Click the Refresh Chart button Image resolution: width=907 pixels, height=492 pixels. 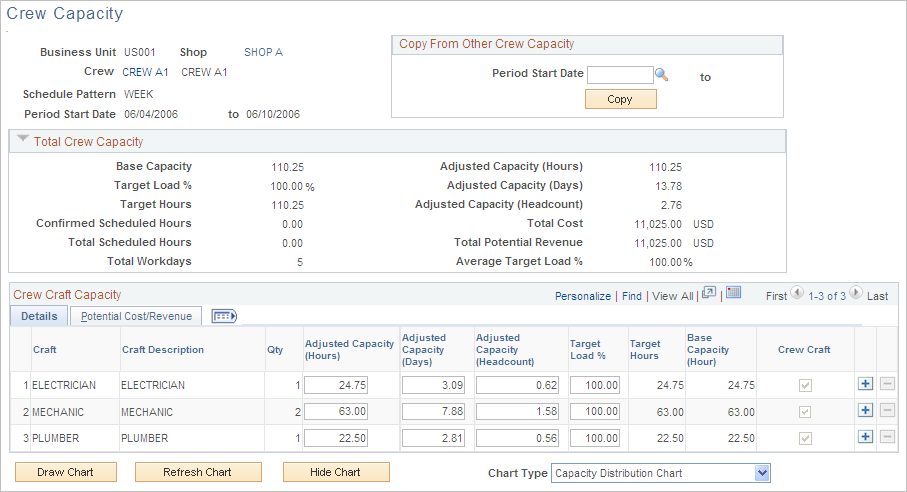198,472
